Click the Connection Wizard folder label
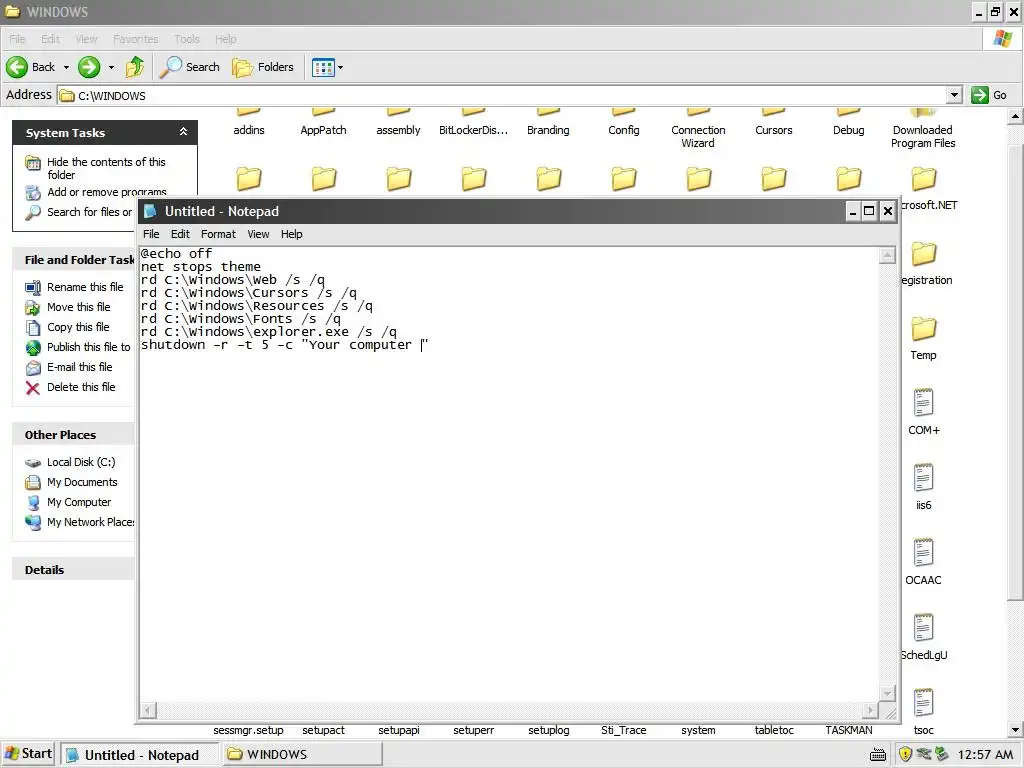Screen dimensions: 1024x768 tap(698, 136)
